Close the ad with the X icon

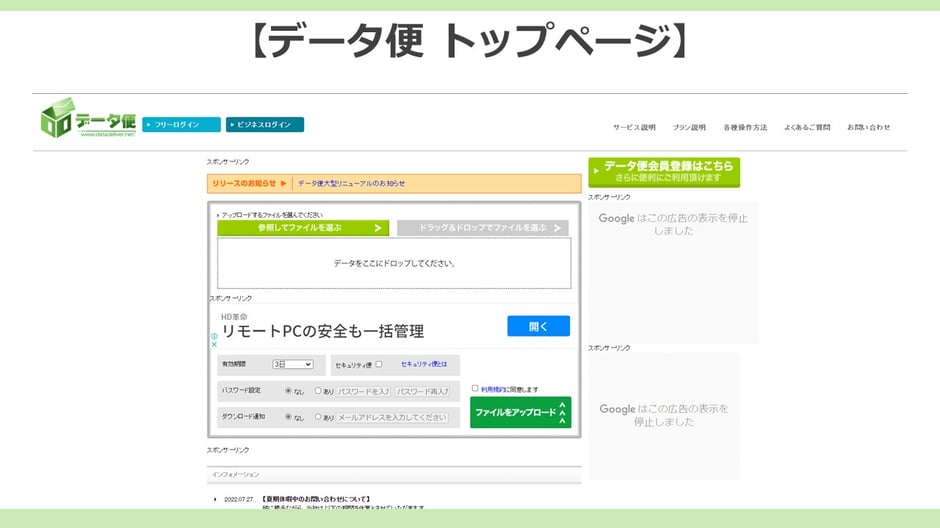[214, 345]
